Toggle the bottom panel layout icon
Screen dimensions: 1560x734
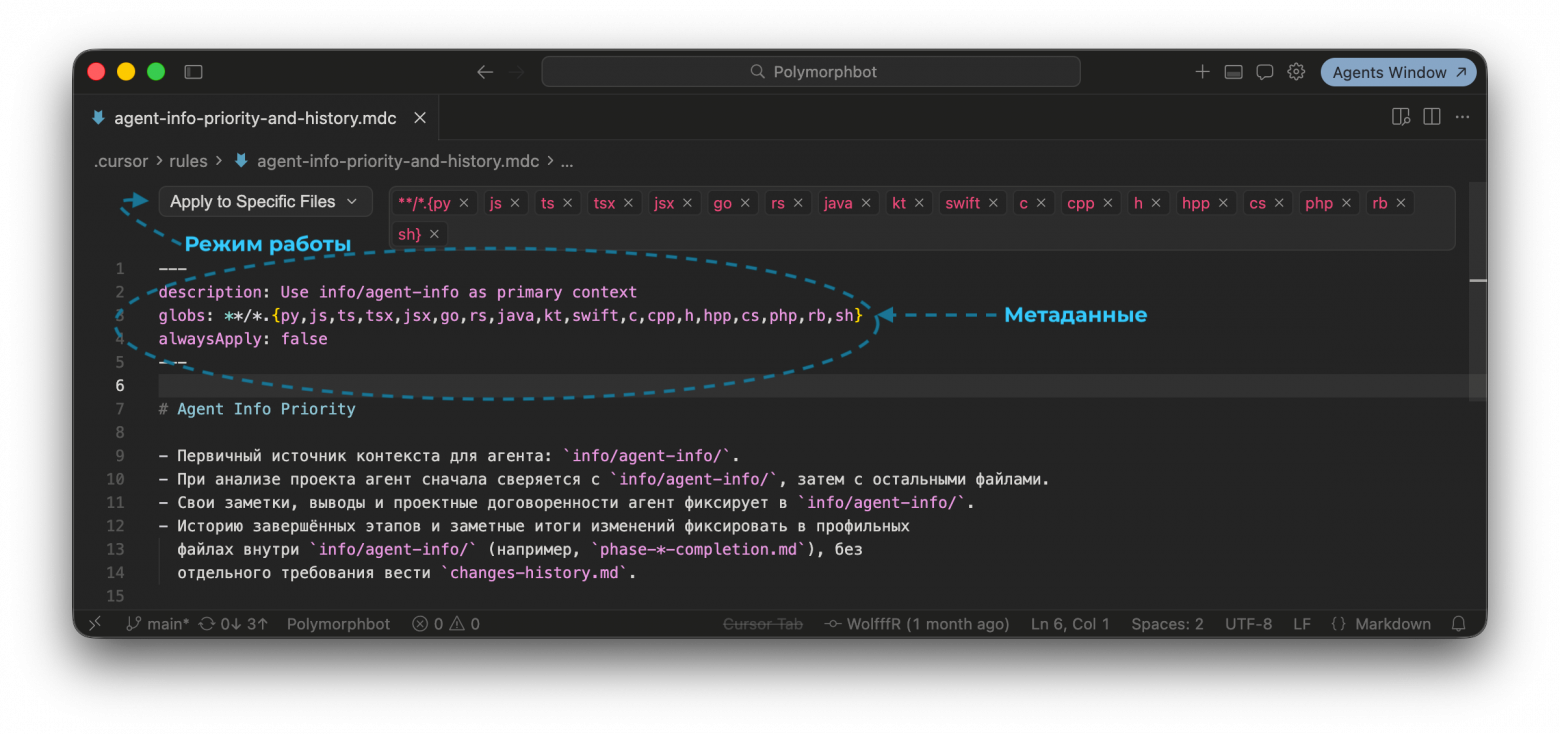pos(1233,72)
